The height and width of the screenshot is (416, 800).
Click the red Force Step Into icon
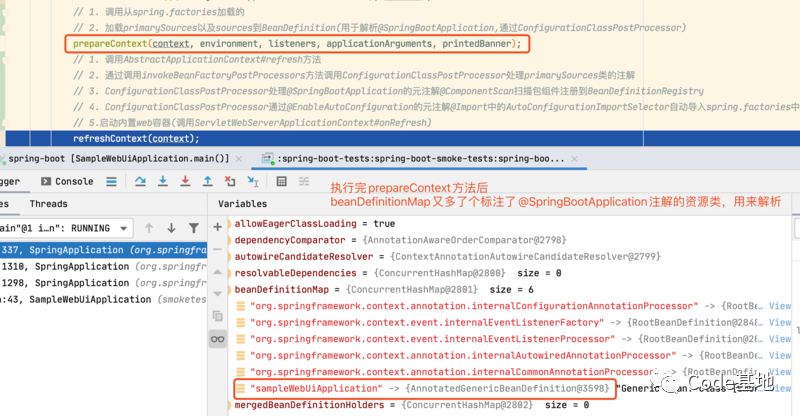[x=185, y=181]
